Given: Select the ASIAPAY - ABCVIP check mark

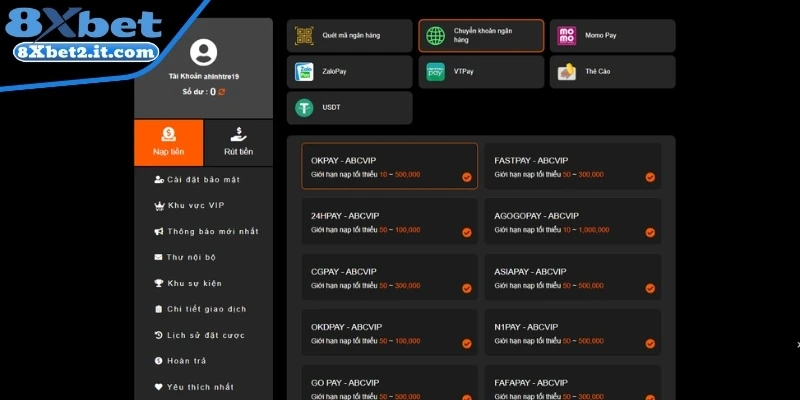Looking at the screenshot, I should point(650,288).
